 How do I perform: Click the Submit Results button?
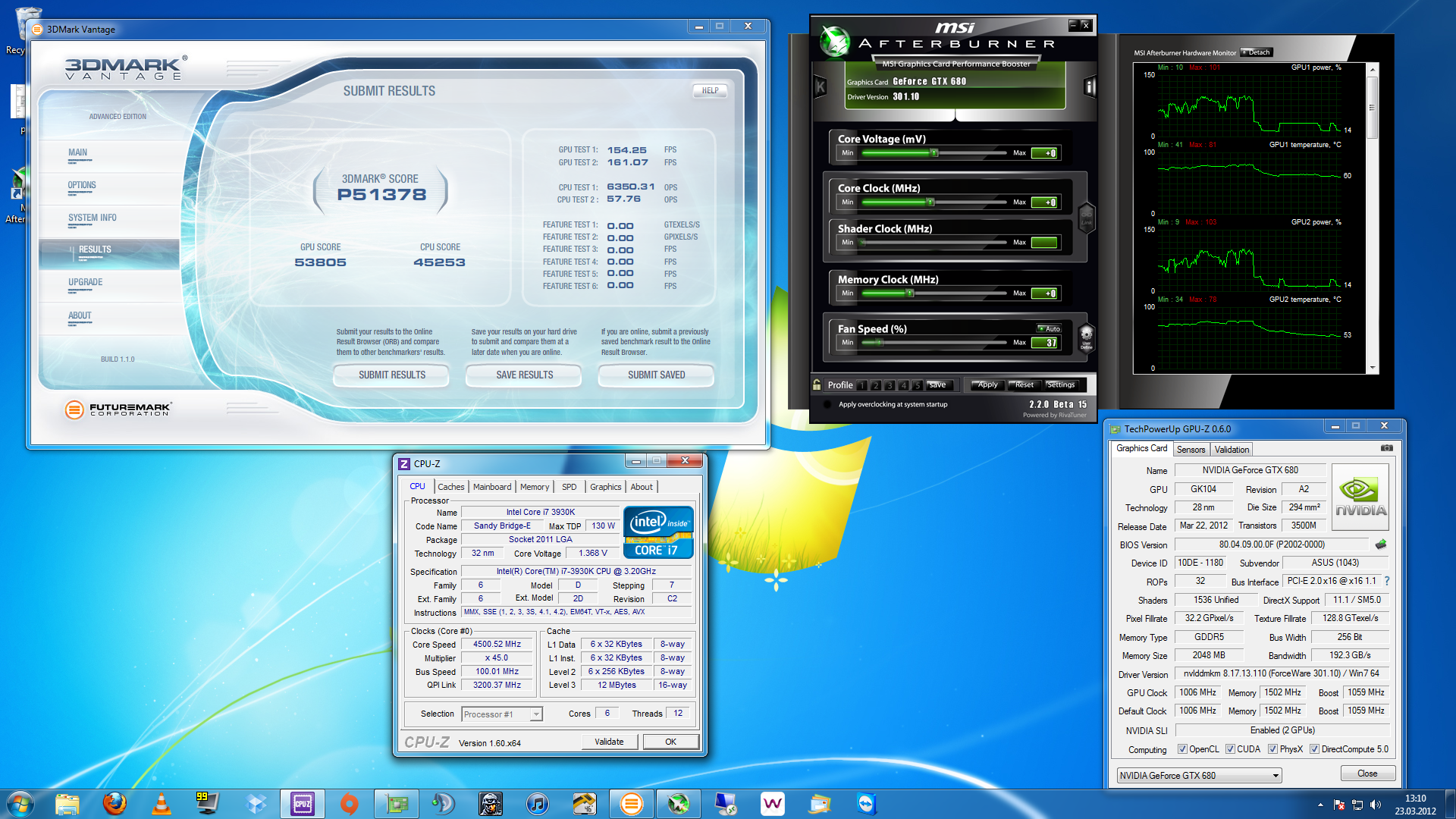tap(391, 375)
